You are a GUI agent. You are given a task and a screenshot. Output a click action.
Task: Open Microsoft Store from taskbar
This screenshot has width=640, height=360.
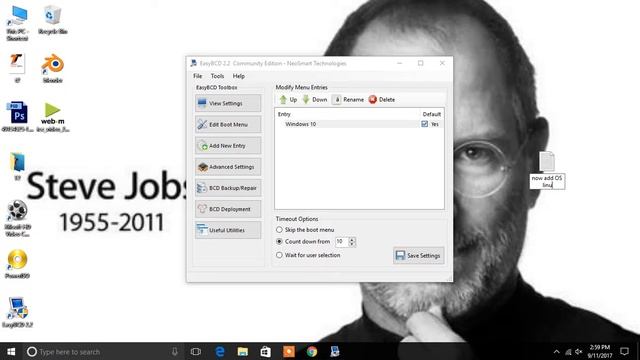(x=265, y=351)
